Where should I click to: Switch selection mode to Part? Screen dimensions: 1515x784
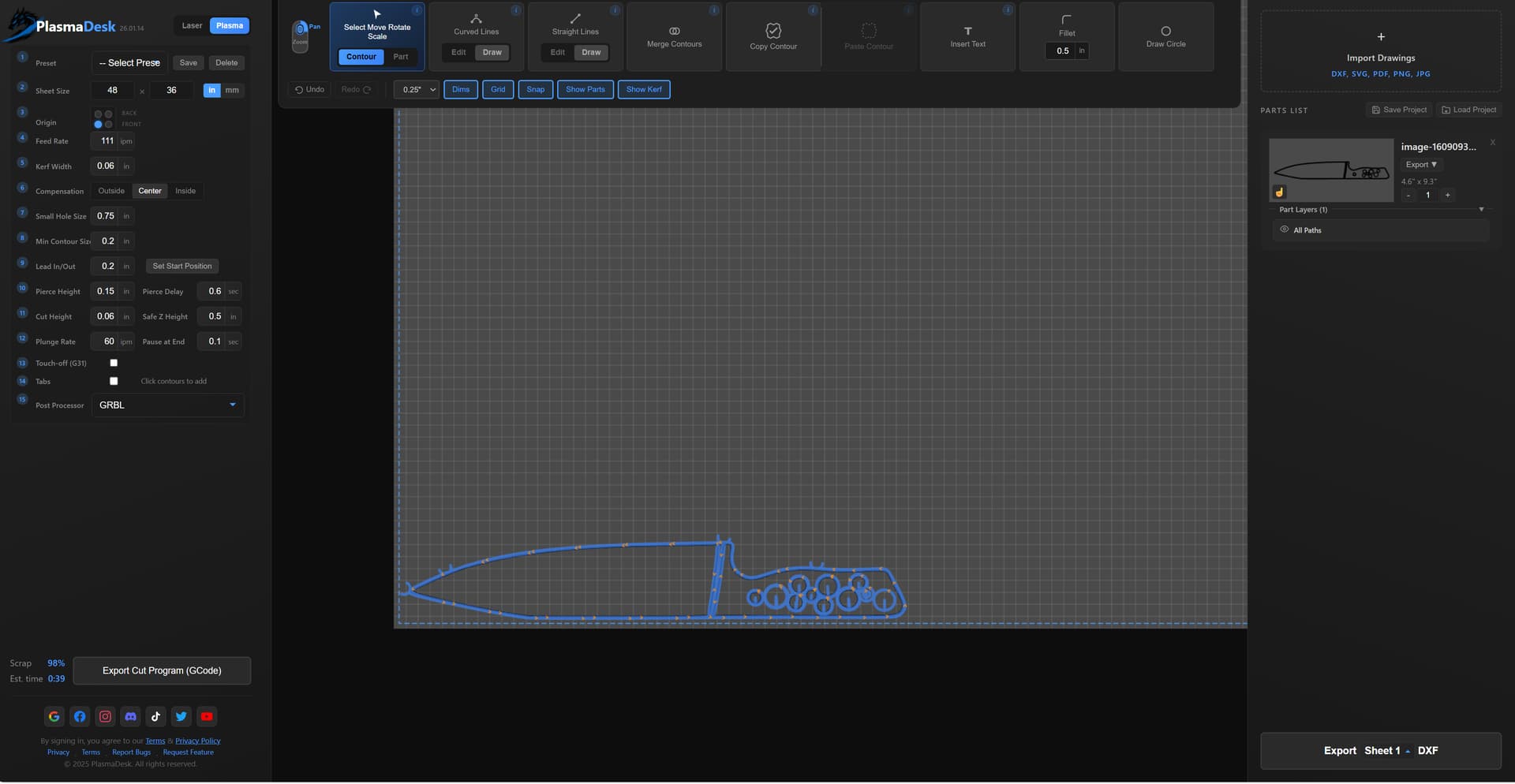click(401, 57)
